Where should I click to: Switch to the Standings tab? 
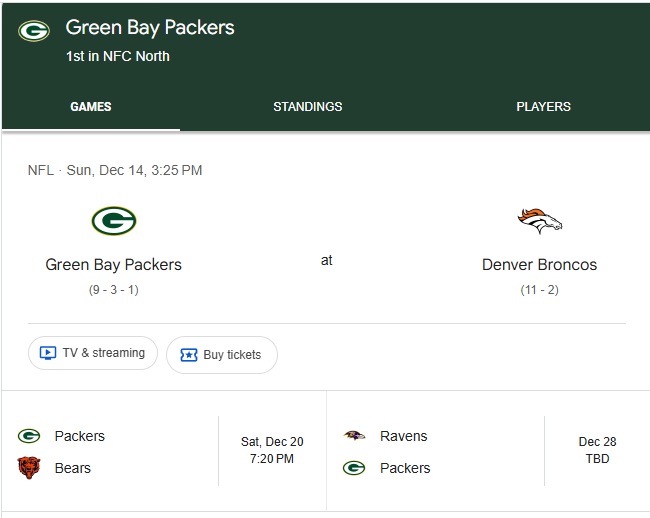tap(307, 107)
